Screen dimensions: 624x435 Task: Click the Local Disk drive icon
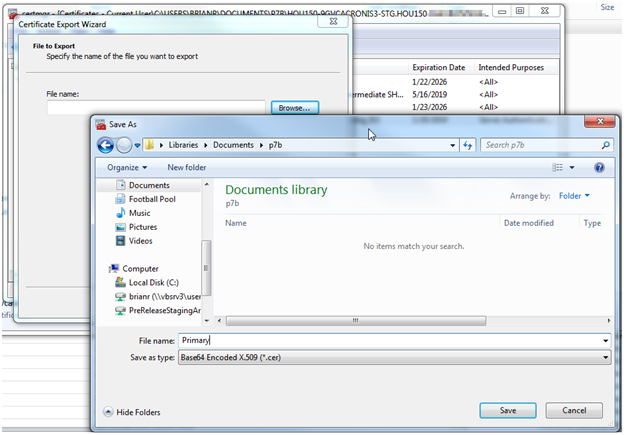[120, 282]
